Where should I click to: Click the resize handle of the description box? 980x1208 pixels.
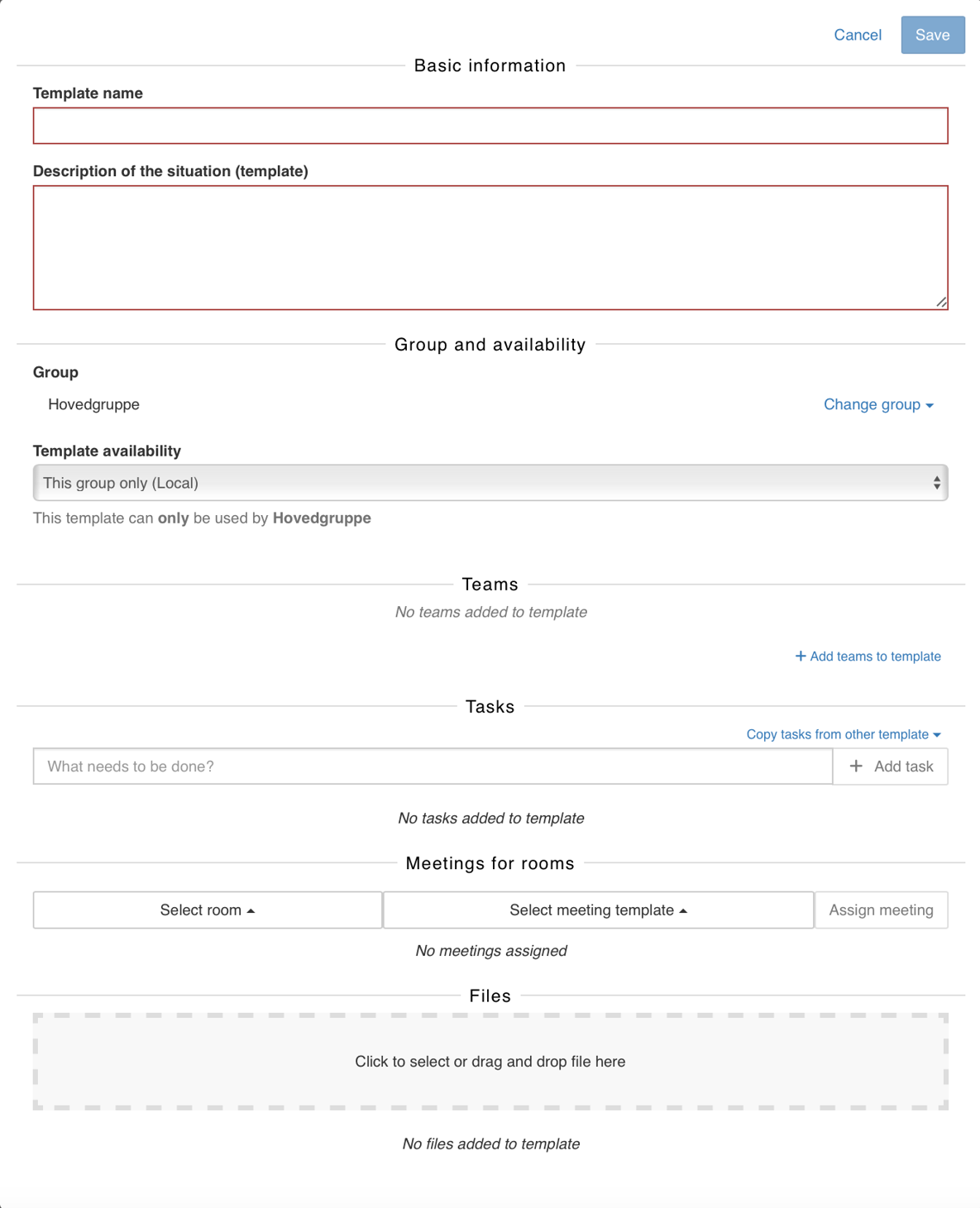[x=942, y=303]
